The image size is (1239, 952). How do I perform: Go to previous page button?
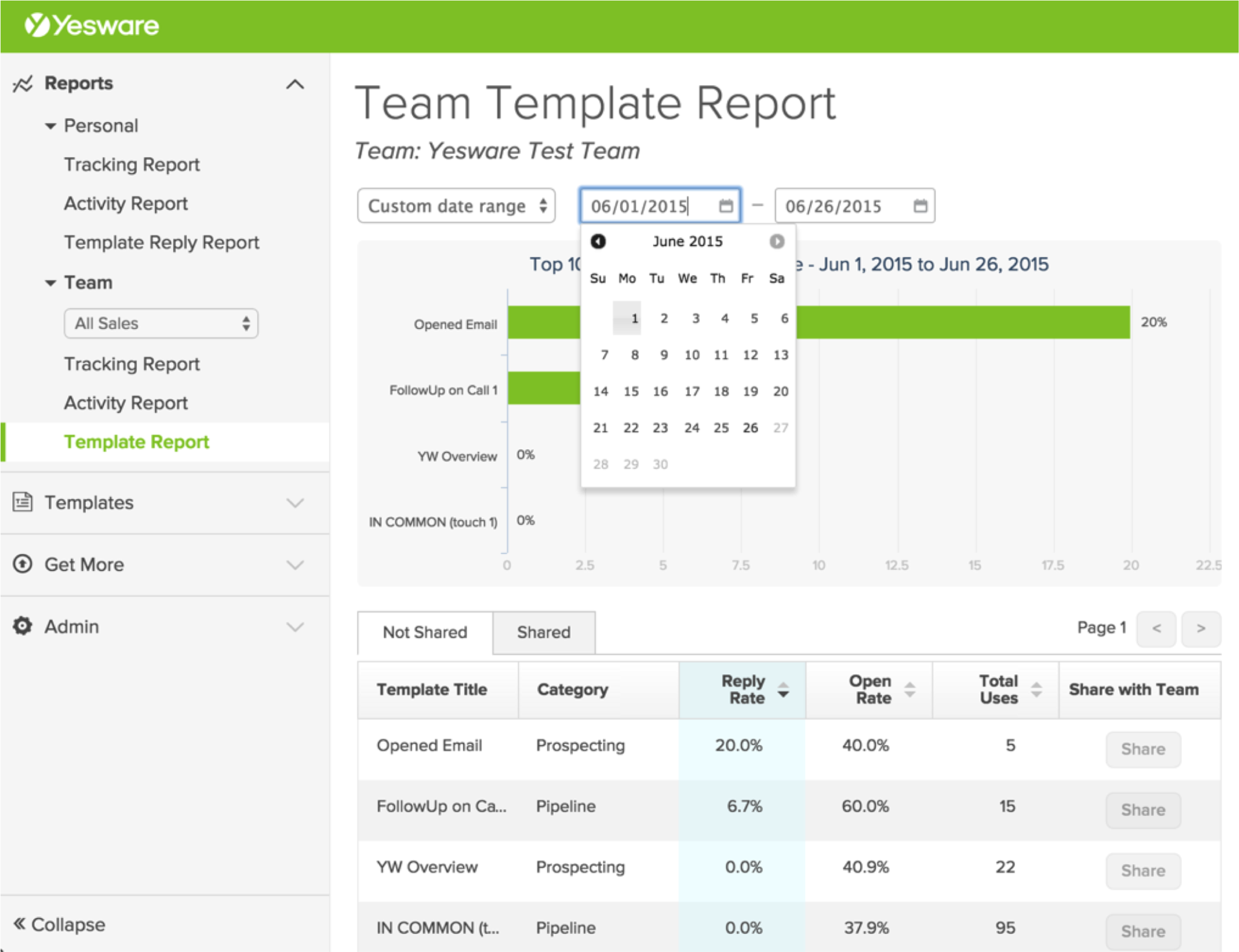coord(1156,629)
